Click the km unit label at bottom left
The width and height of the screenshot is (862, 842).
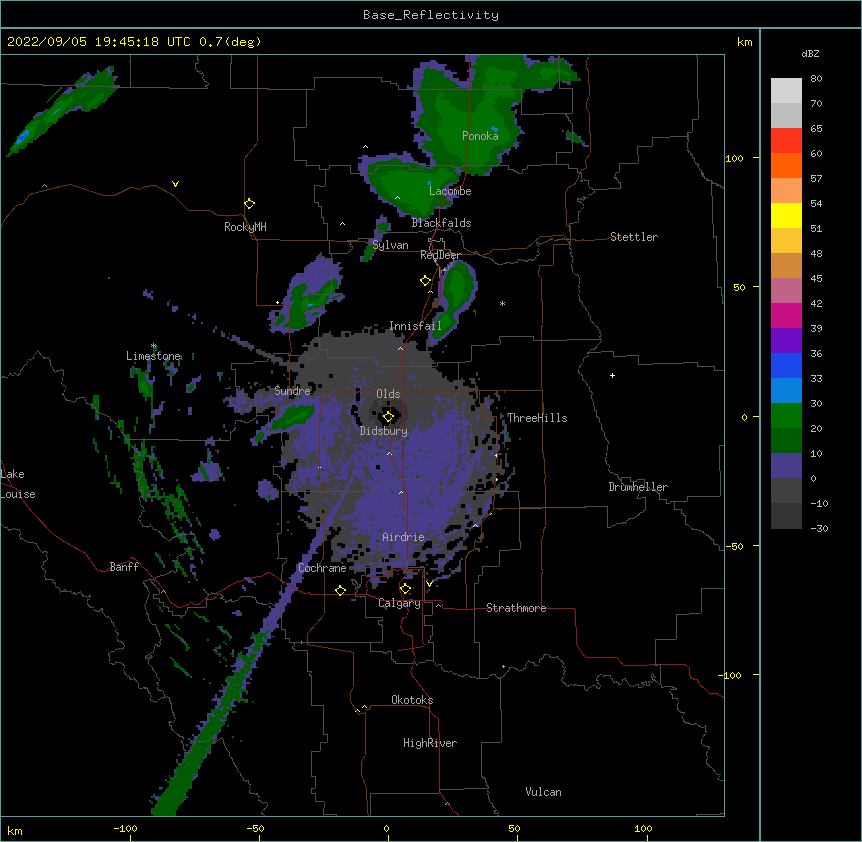(15, 830)
